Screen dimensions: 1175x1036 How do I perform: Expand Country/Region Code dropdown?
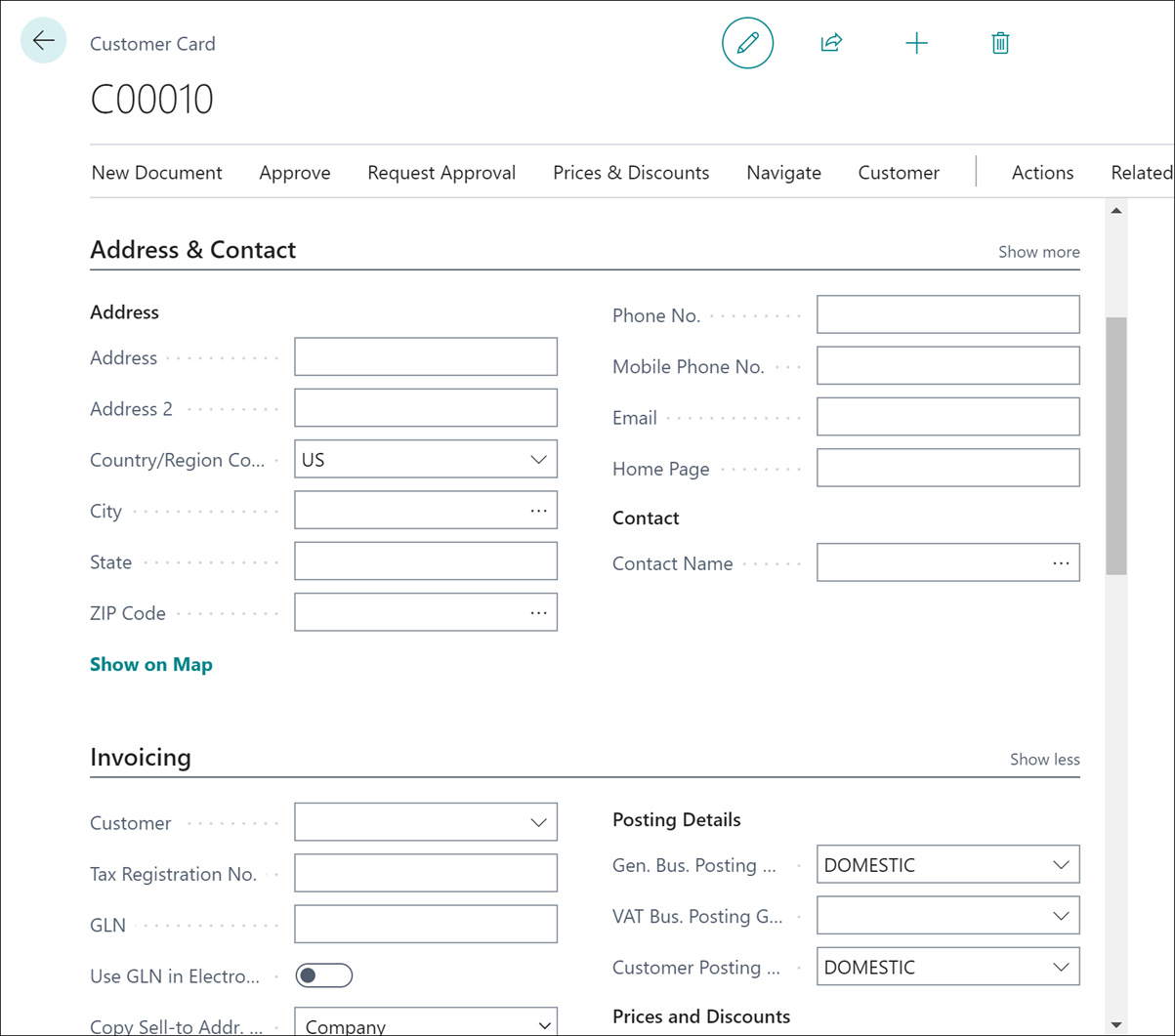(538, 459)
